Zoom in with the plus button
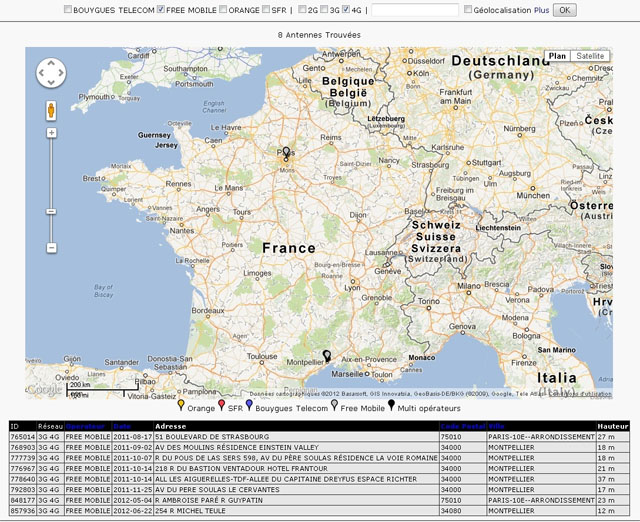640x522 pixels. pos(51,133)
